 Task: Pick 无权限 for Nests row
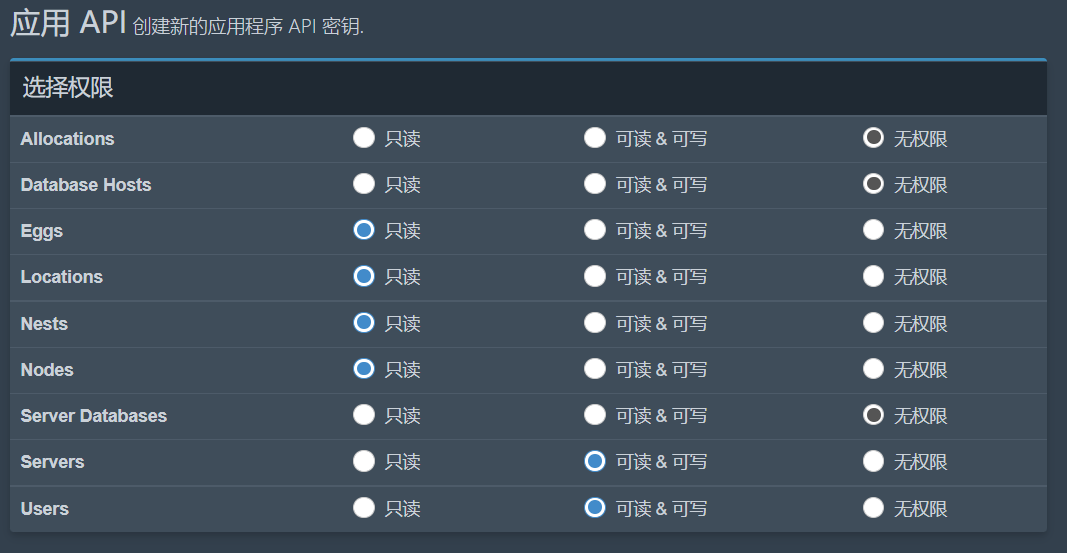(873, 323)
